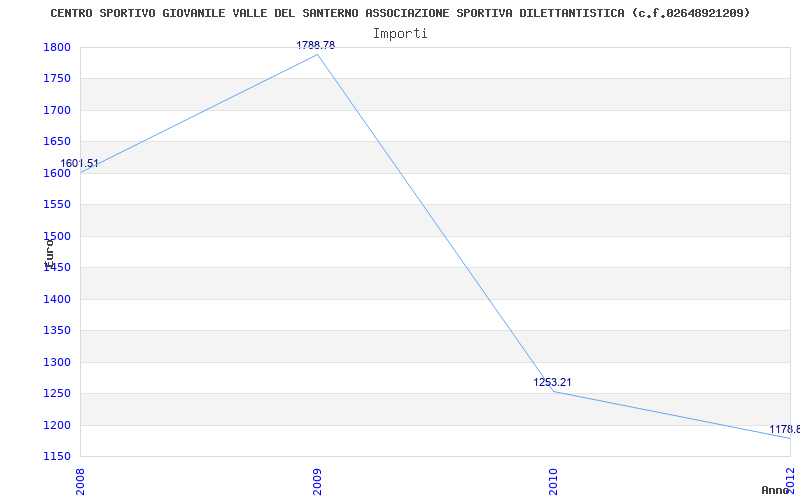
Task: Select the 2008 x-axis label
Action: coord(81,481)
